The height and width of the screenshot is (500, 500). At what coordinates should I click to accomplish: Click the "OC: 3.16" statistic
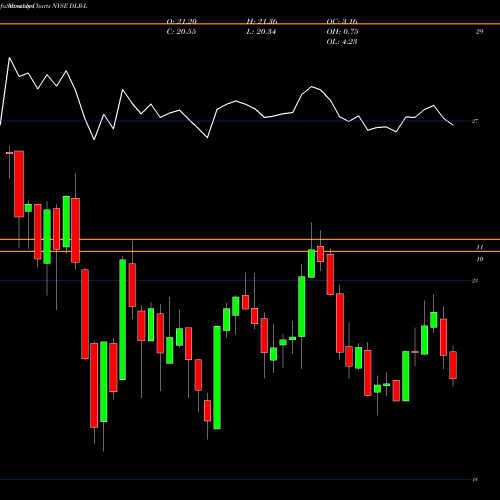click(x=342, y=21)
